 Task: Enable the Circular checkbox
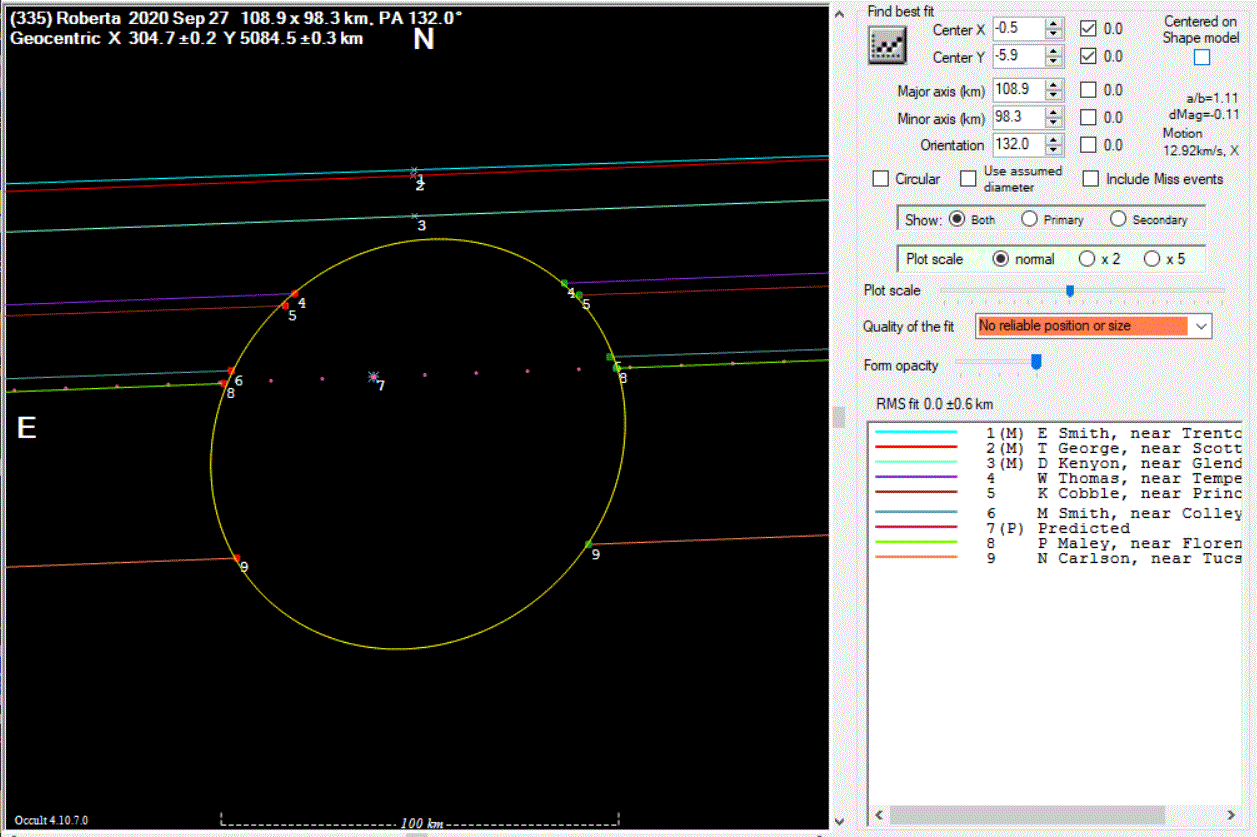coord(881,179)
